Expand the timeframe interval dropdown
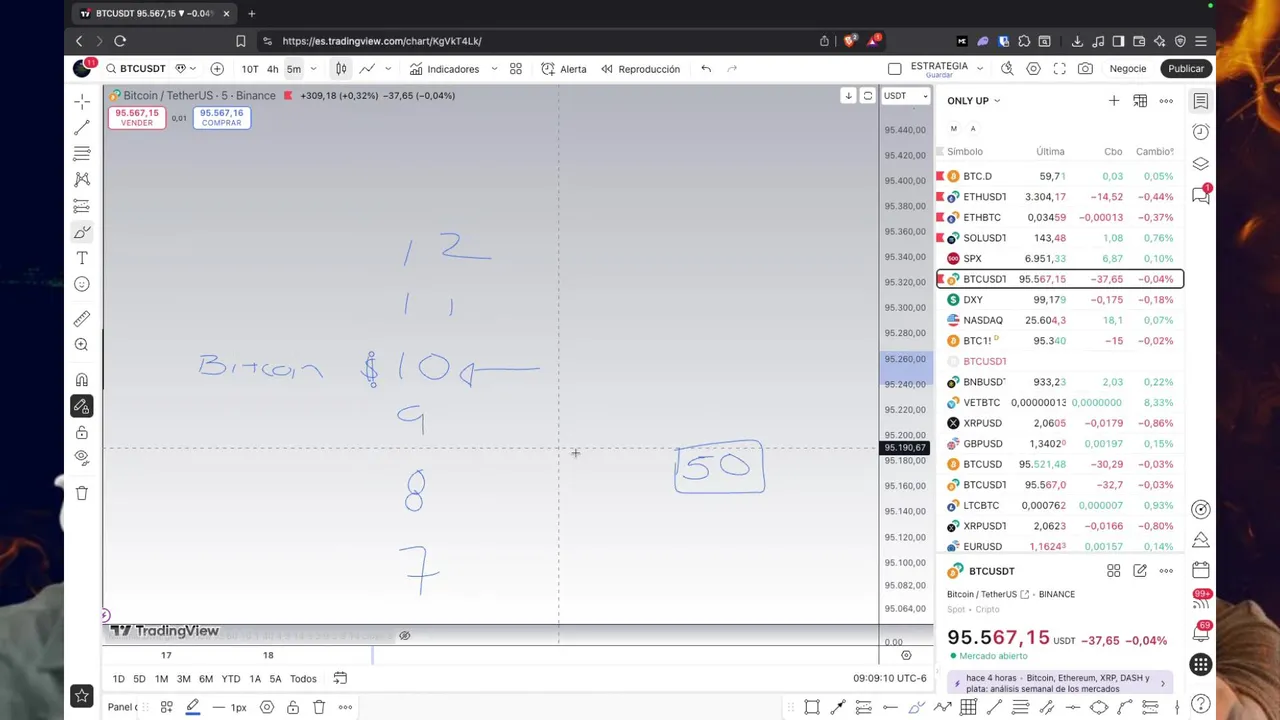Screen dimensions: 1280x720 click(x=313, y=69)
